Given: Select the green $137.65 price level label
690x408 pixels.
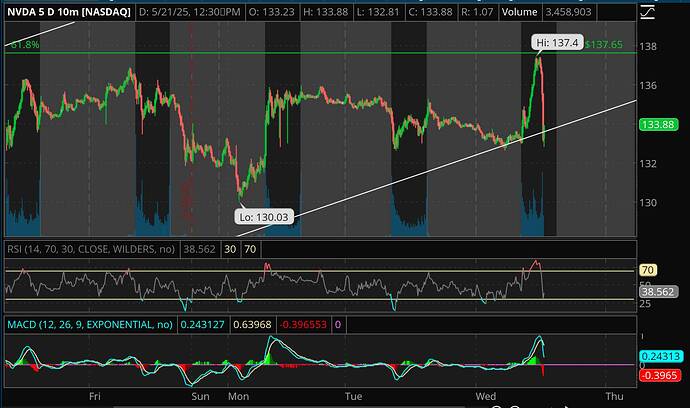Looking at the screenshot, I should (604, 44).
